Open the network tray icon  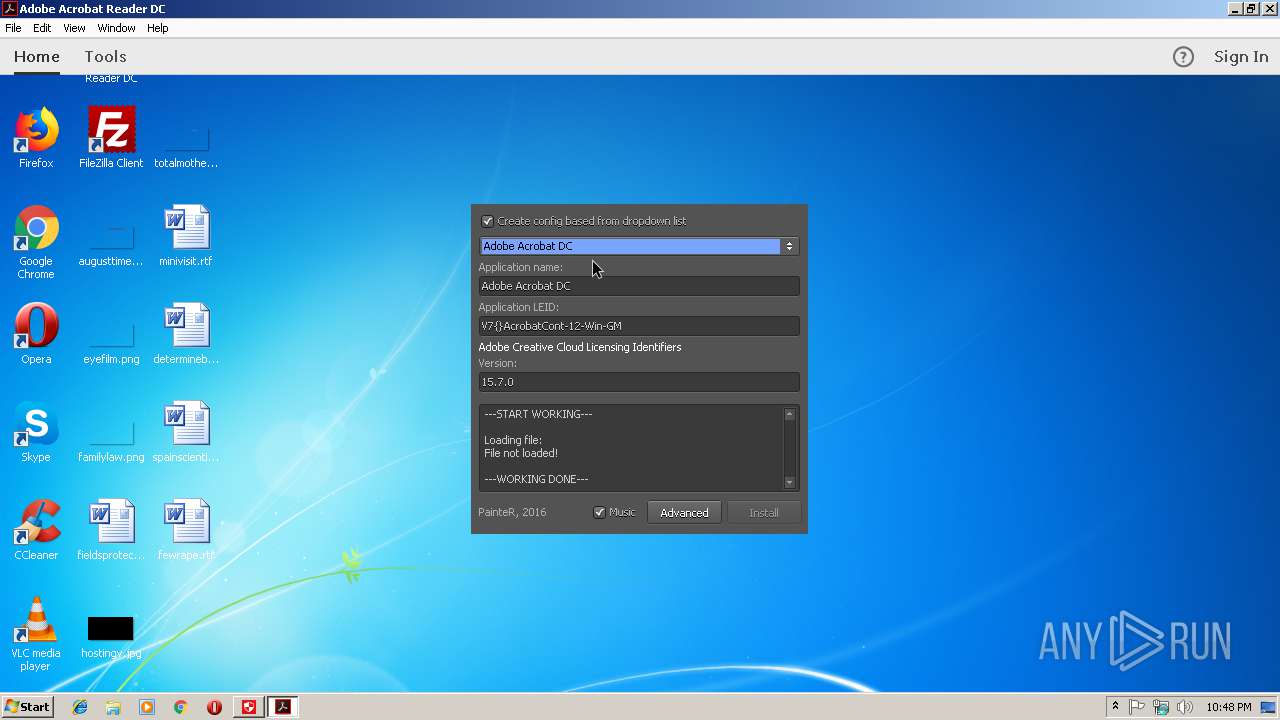coord(1161,707)
